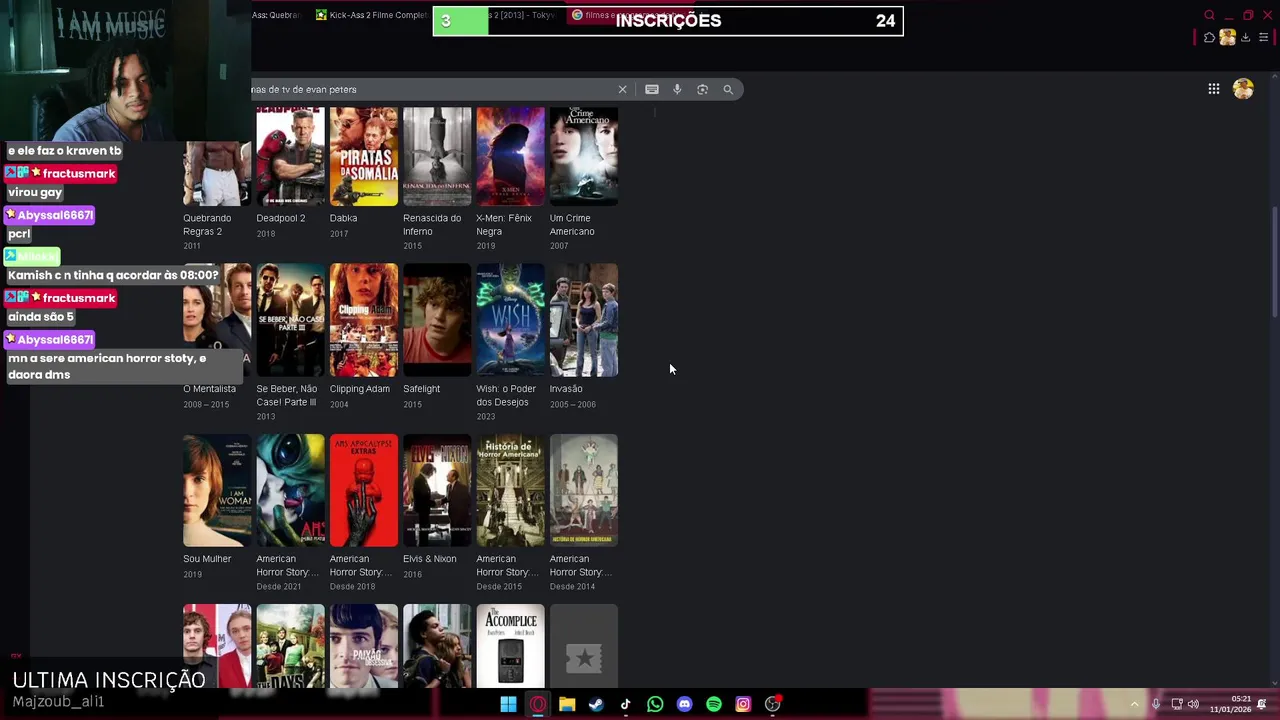
Task: Open The Accomplice poster
Action: click(510, 646)
